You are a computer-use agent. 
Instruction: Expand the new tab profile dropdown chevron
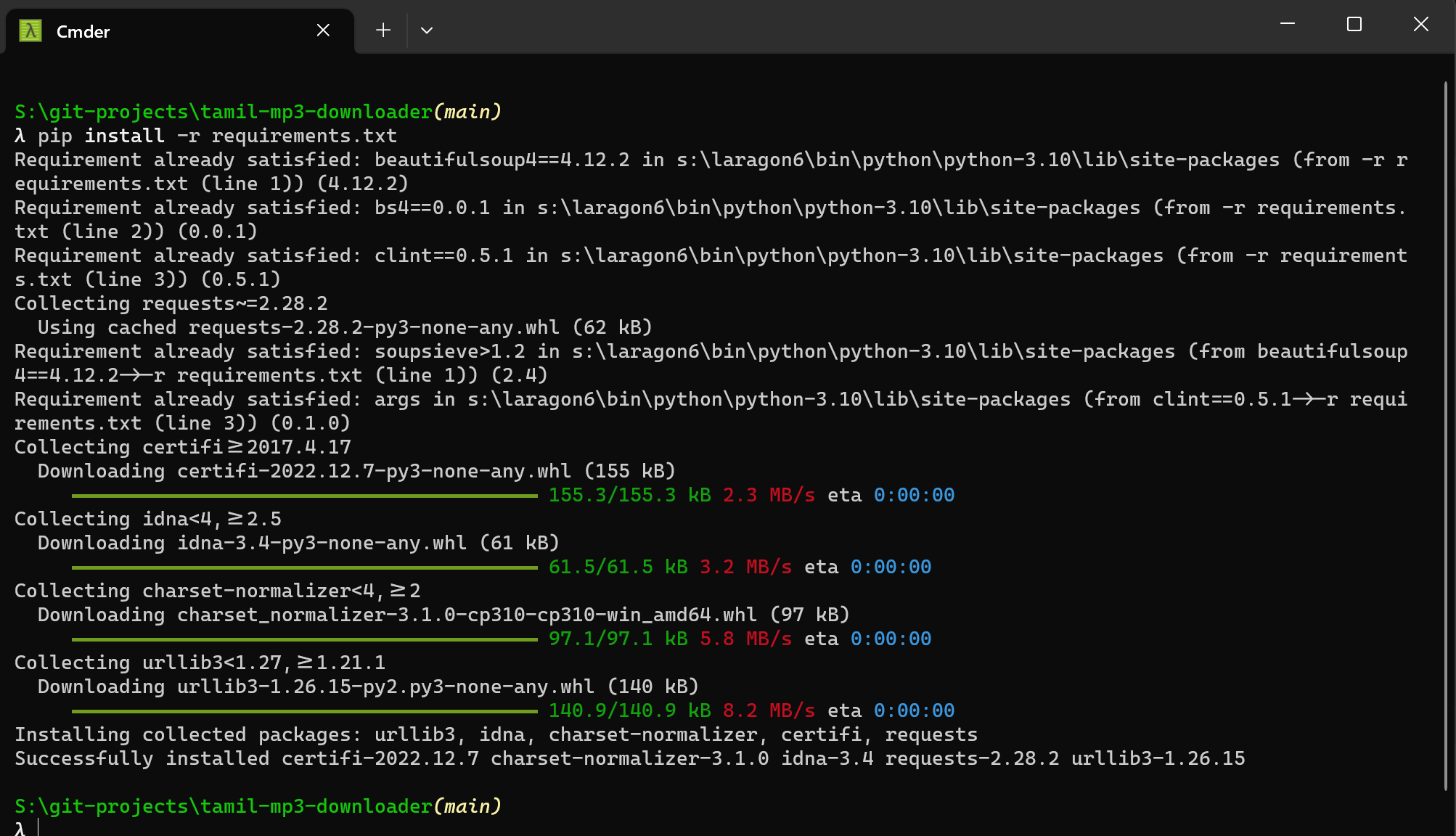[427, 30]
